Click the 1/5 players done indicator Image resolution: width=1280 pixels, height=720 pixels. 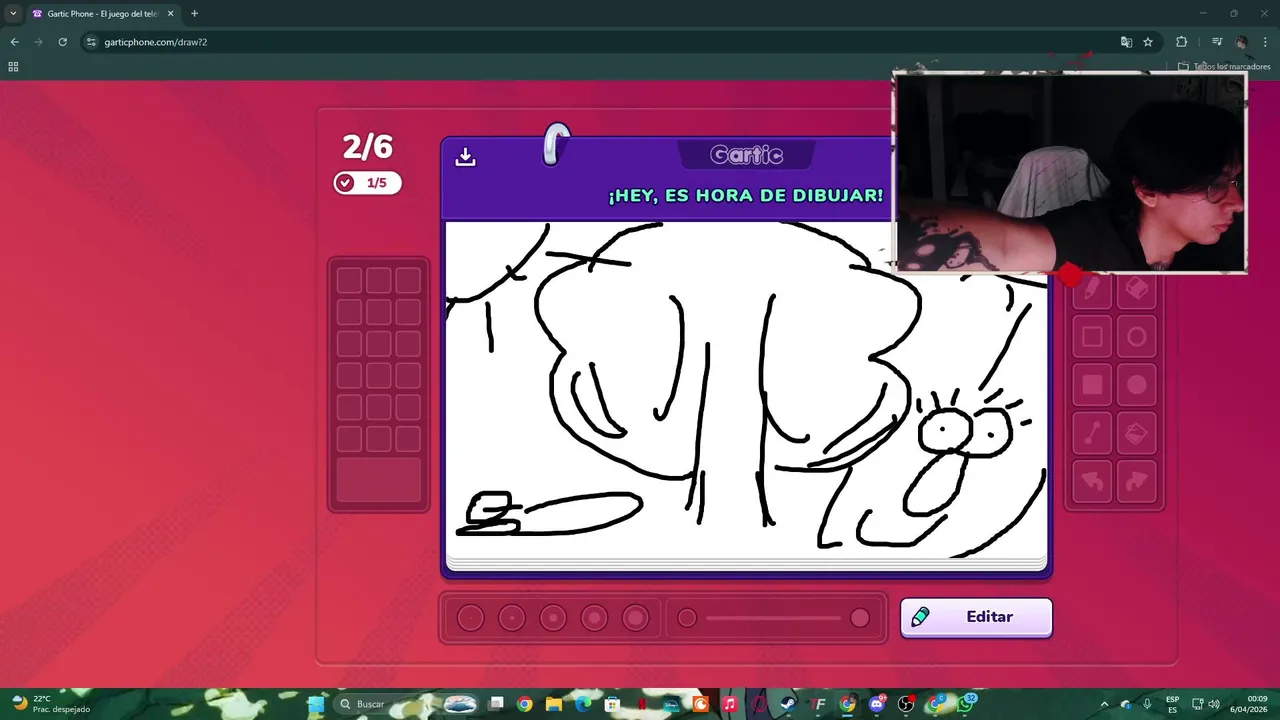tap(367, 183)
